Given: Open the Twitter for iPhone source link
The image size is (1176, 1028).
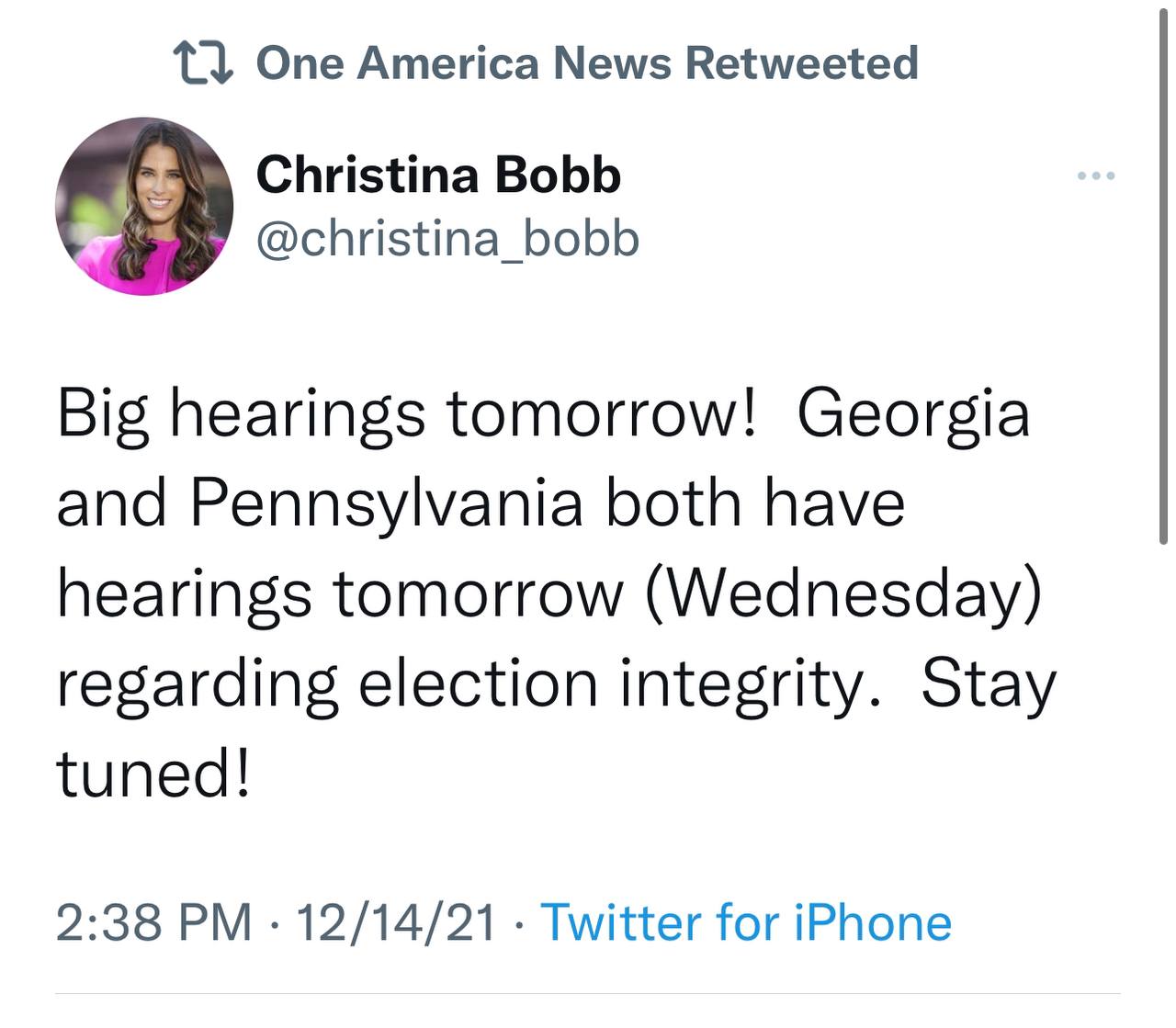Looking at the screenshot, I should tap(746, 922).
